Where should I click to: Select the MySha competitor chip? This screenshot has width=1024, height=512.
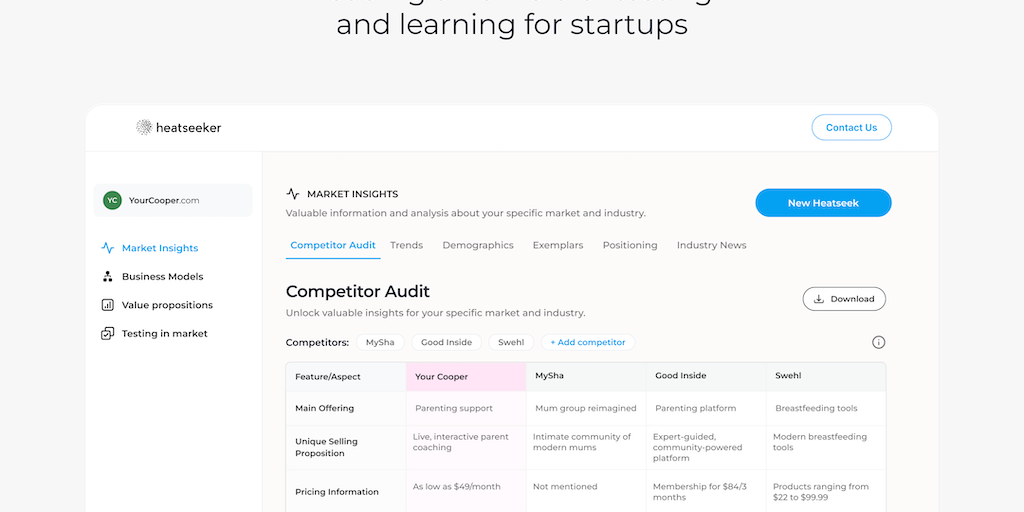tap(380, 342)
